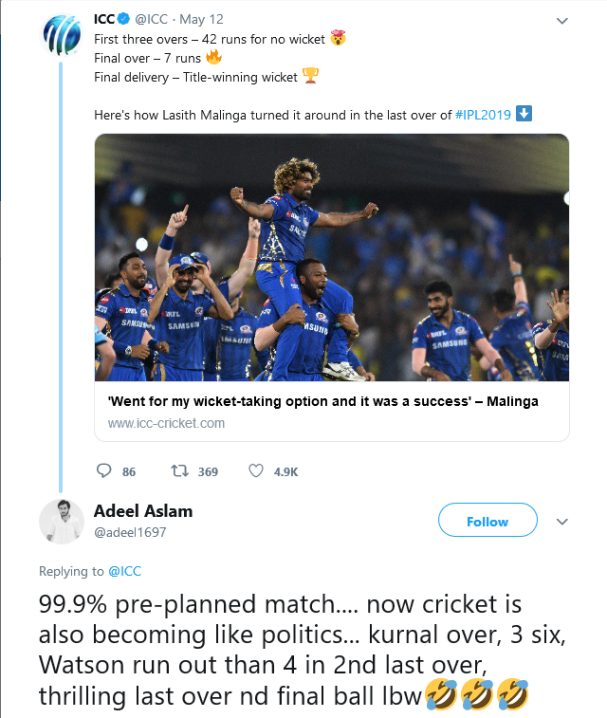Viewport: 607px width, 718px height.
Task: Like the ICC tweet via heart icon
Action: point(256,471)
